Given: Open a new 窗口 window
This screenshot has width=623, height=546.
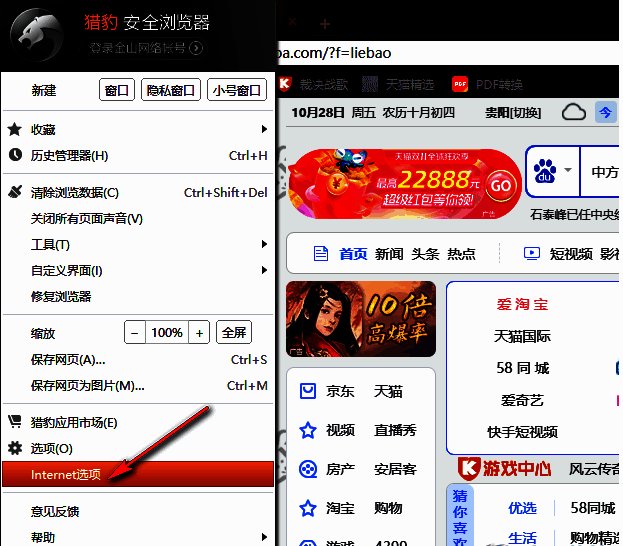Looking at the screenshot, I should [117, 90].
